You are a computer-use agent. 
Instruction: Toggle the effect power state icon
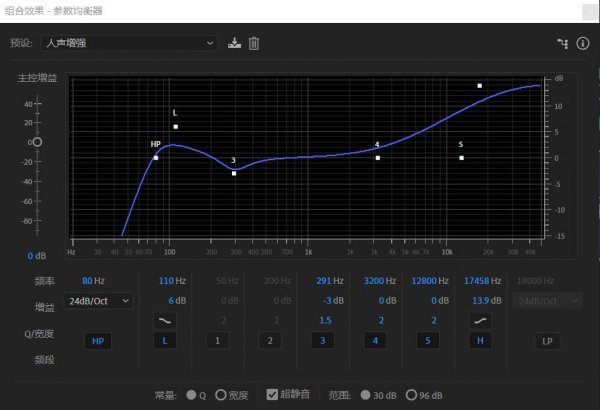(x=583, y=43)
